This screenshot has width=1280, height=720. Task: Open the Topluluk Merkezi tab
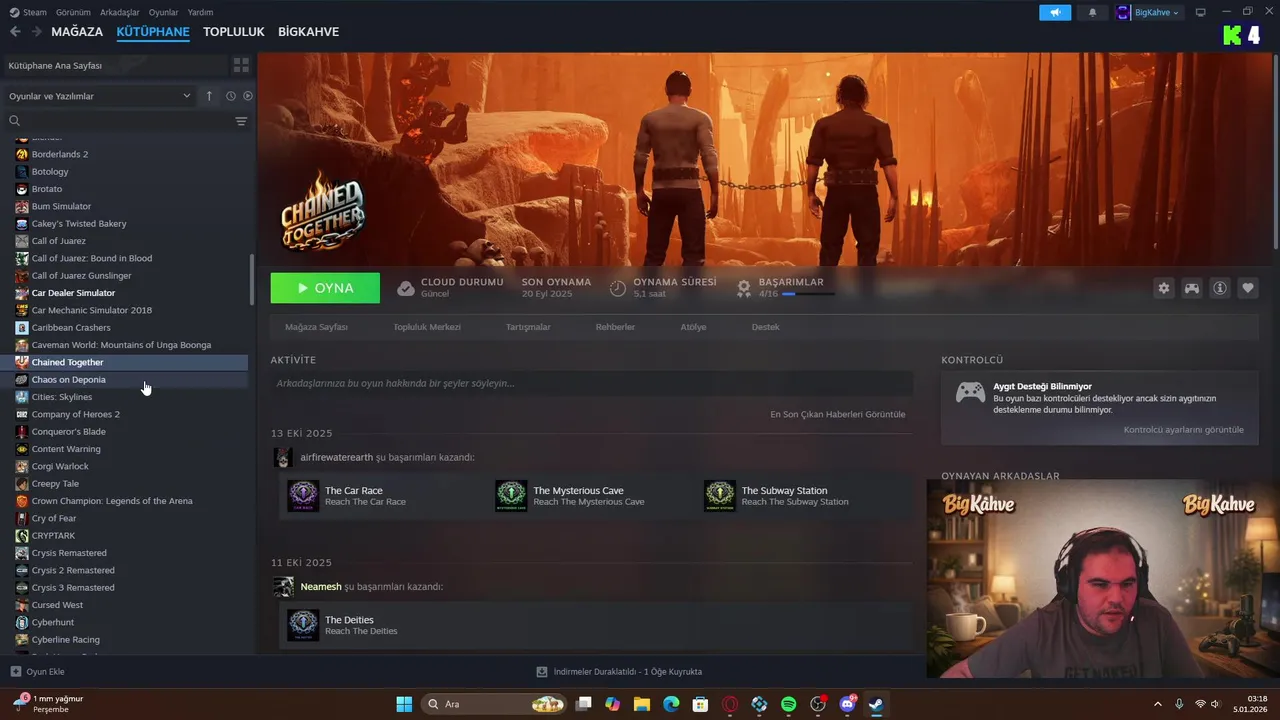pos(427,327)
